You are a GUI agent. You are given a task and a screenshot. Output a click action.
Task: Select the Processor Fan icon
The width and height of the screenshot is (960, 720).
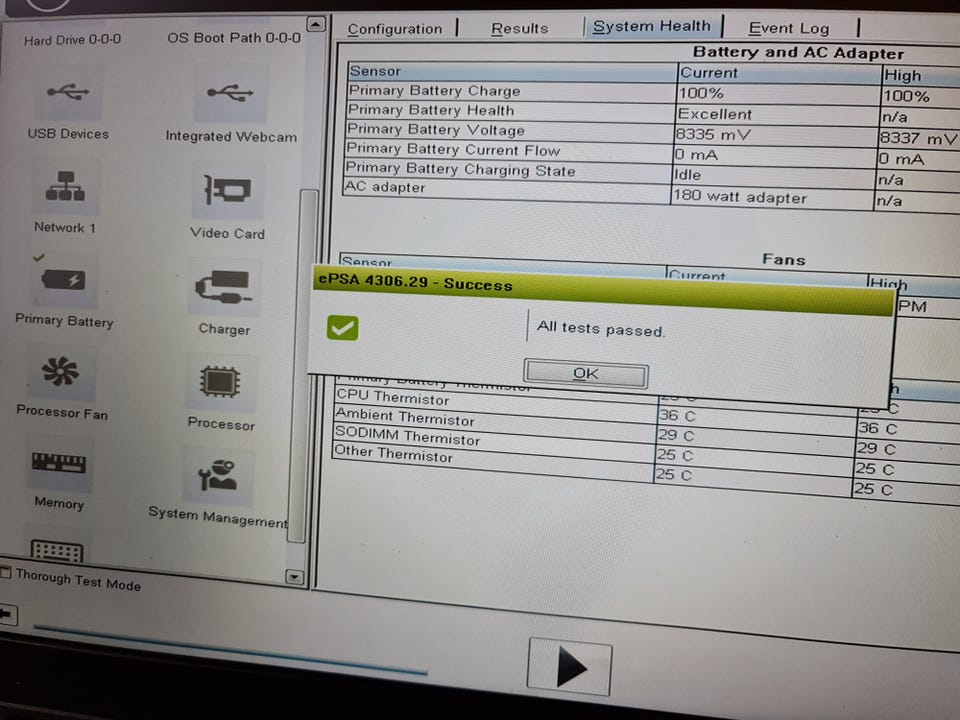(61, 372)
